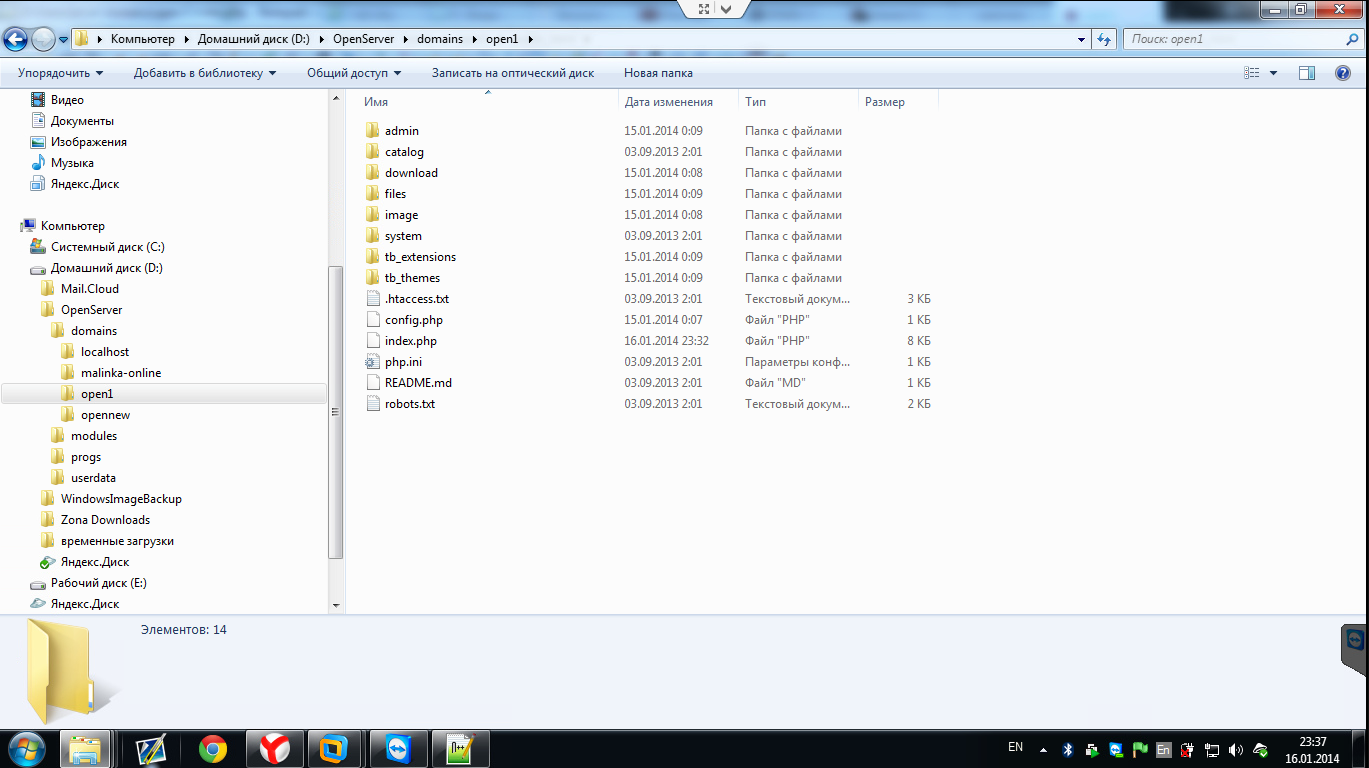Select the admin folder icon
Image resolution: width=1369 pixels, height=768 pixels.
point(372,131)
